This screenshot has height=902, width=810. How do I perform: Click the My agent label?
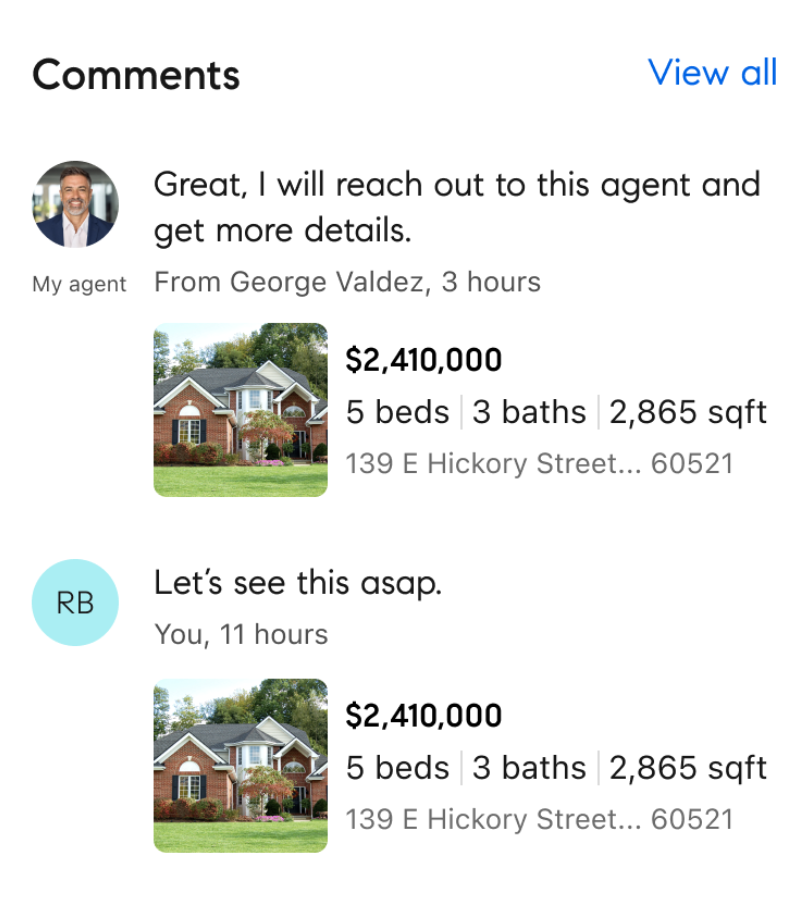[x=79, y=284]
